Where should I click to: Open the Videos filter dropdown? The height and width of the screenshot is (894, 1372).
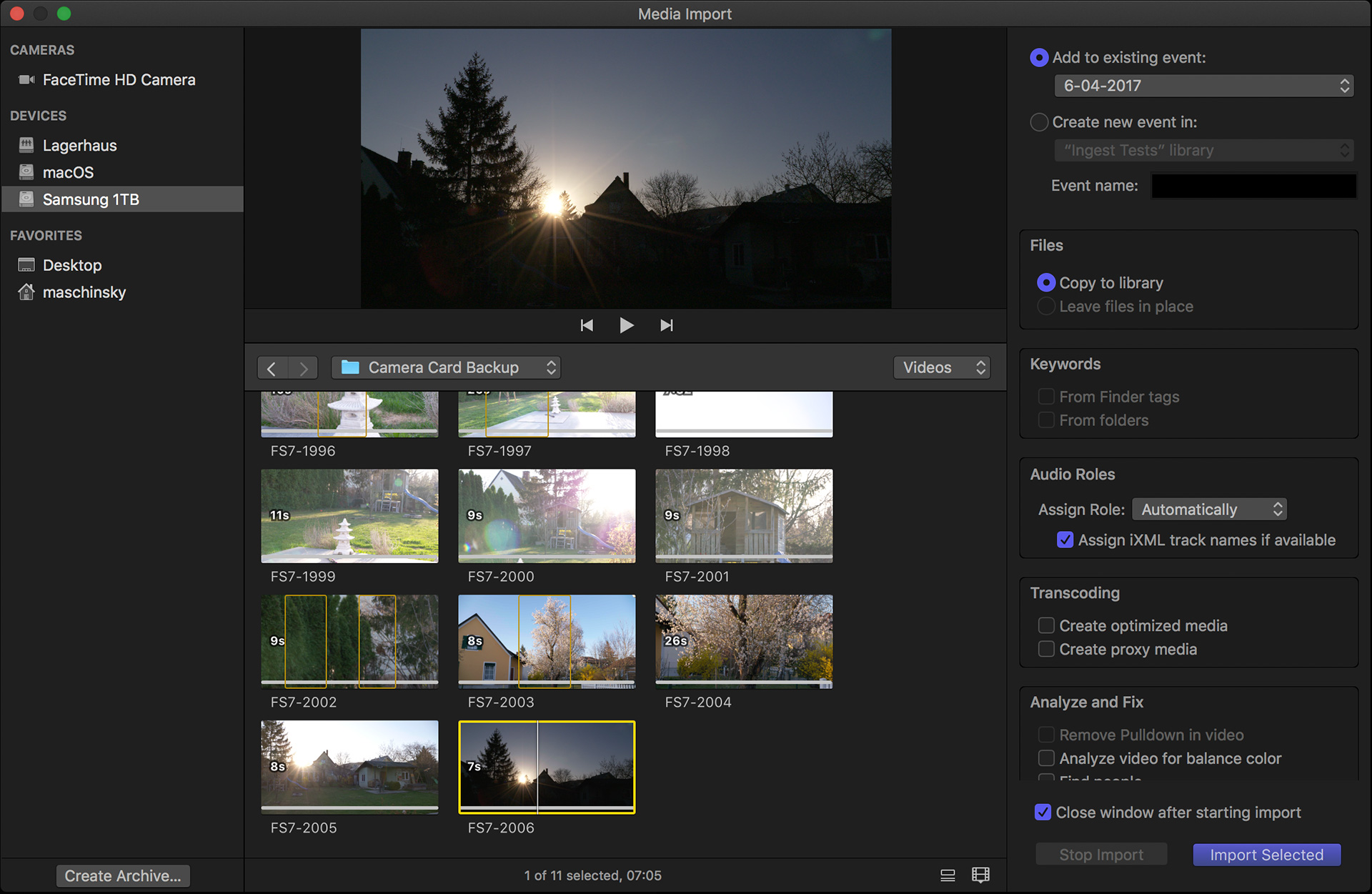click(x=941, y=367)
